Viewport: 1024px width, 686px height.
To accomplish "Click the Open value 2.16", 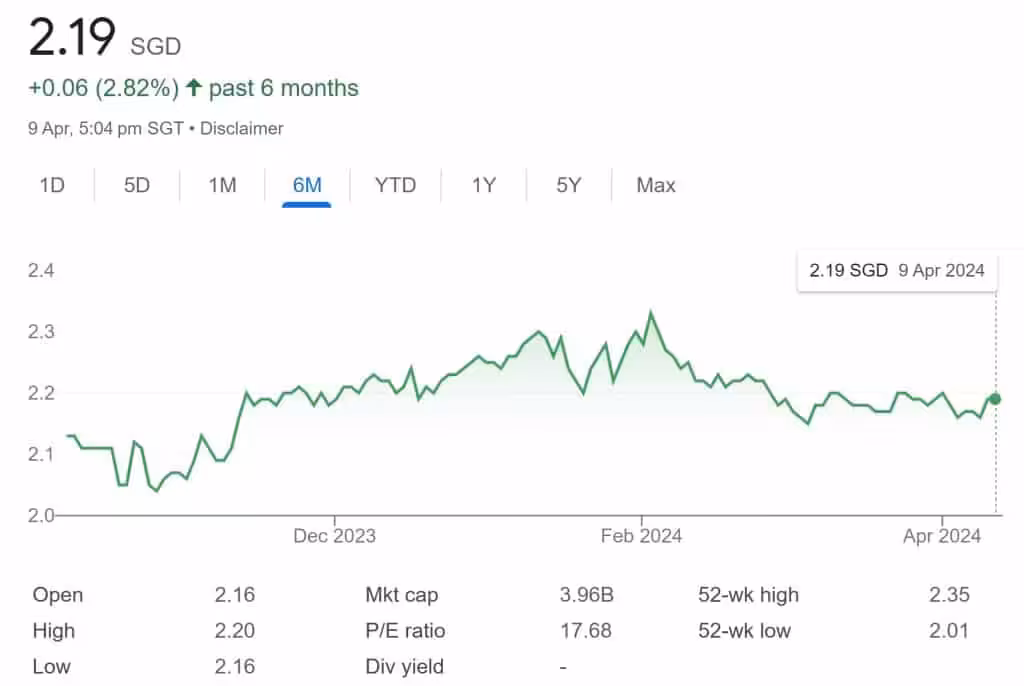I will [x=234, y=595].
